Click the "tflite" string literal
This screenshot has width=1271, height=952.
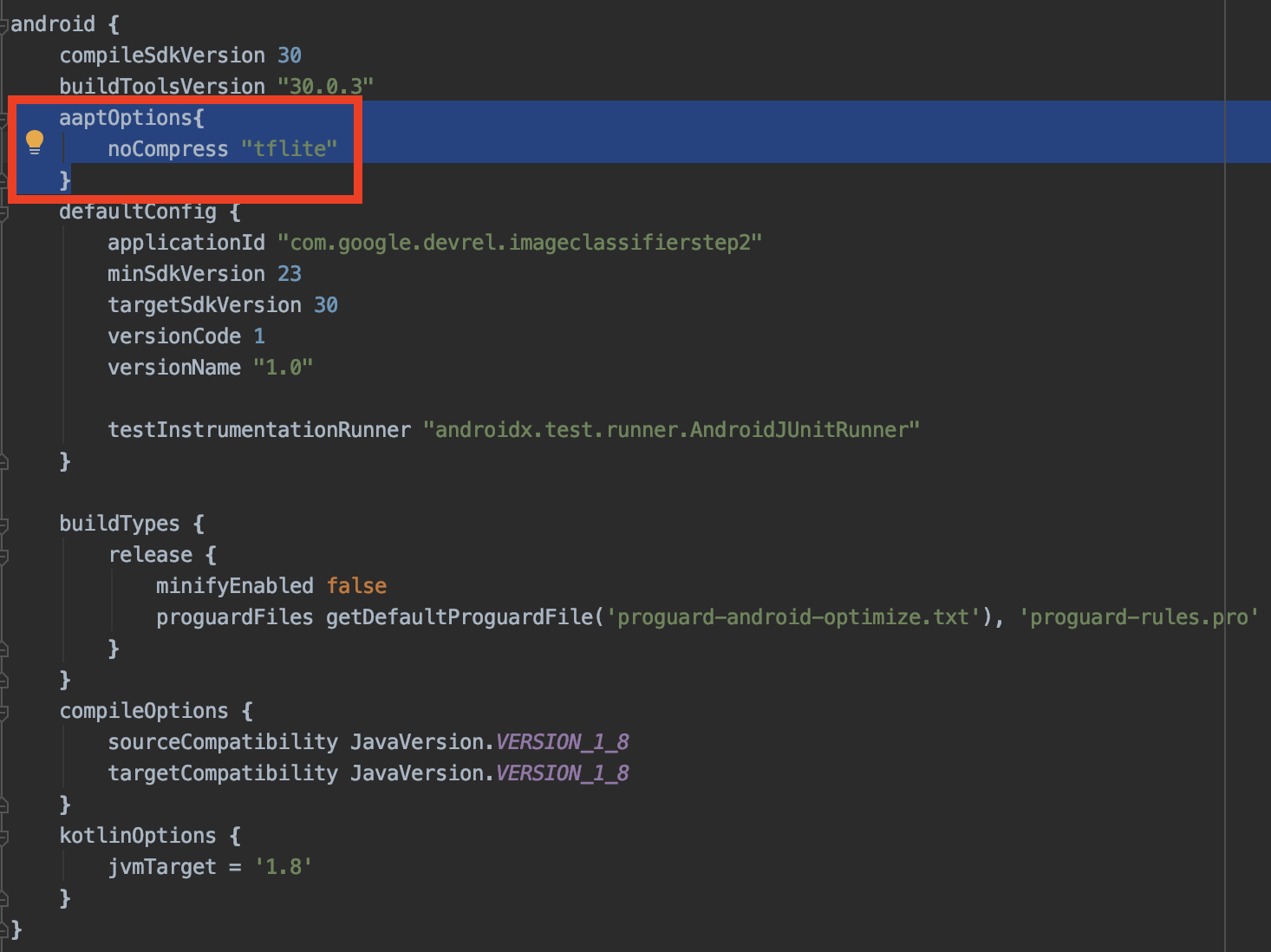(289, 149)
